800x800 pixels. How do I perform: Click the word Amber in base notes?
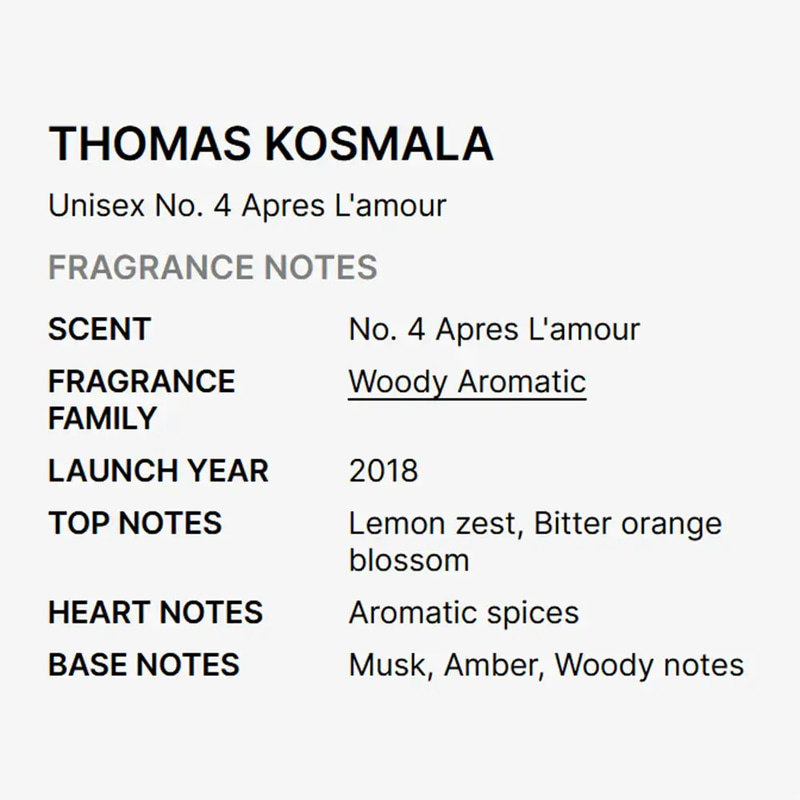point(490,665)
